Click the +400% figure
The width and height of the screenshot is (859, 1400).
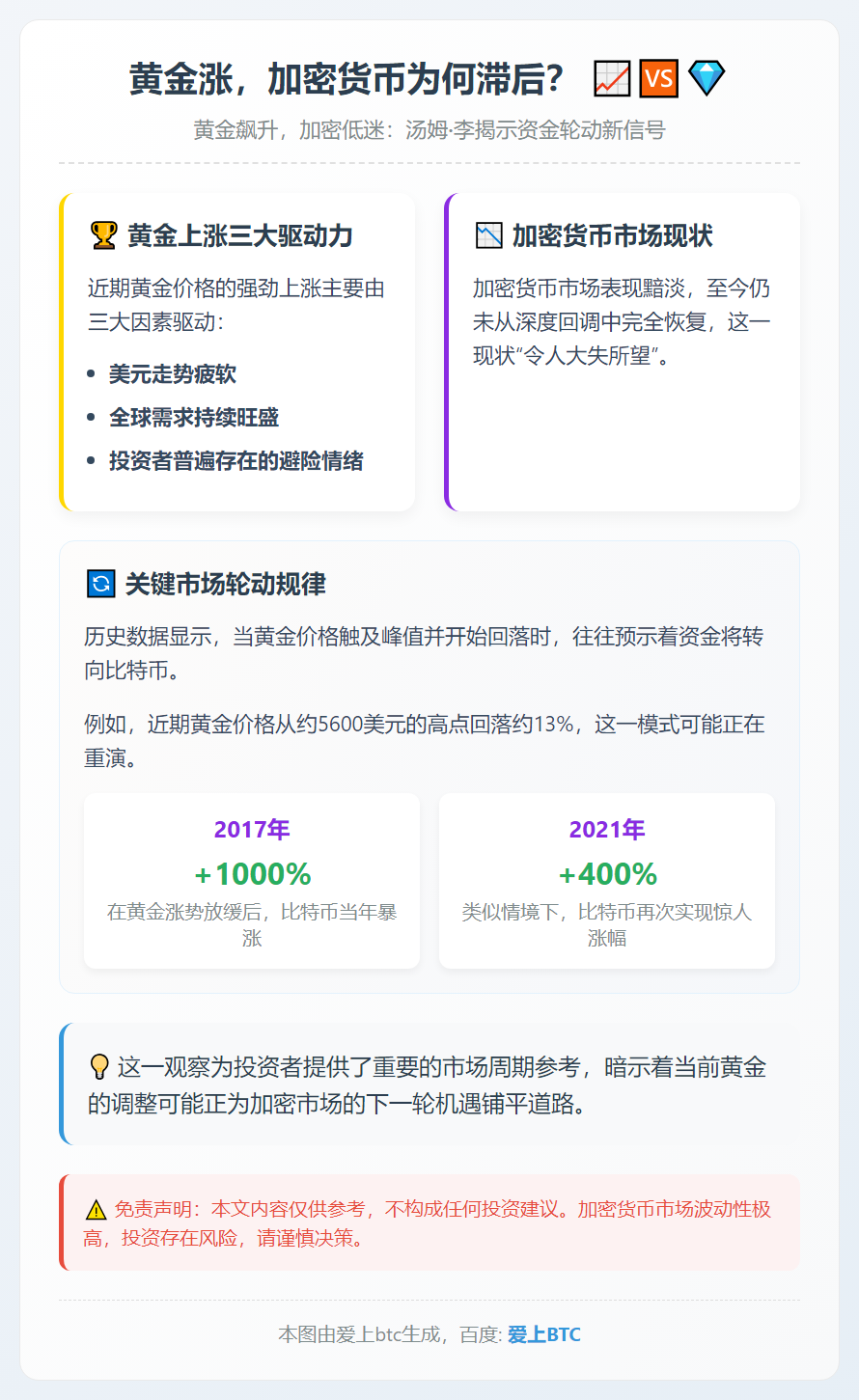click(607, 874)
